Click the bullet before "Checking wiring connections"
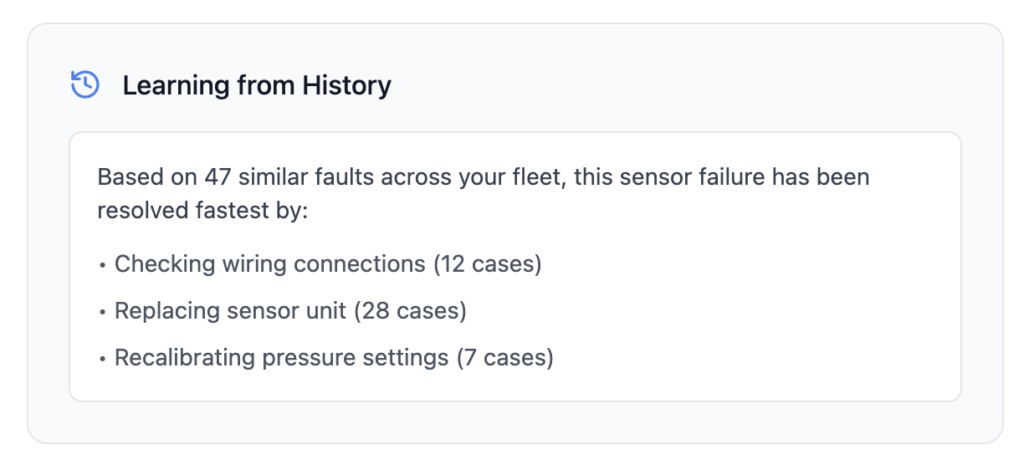1024x470 pixels. [103, 265]
